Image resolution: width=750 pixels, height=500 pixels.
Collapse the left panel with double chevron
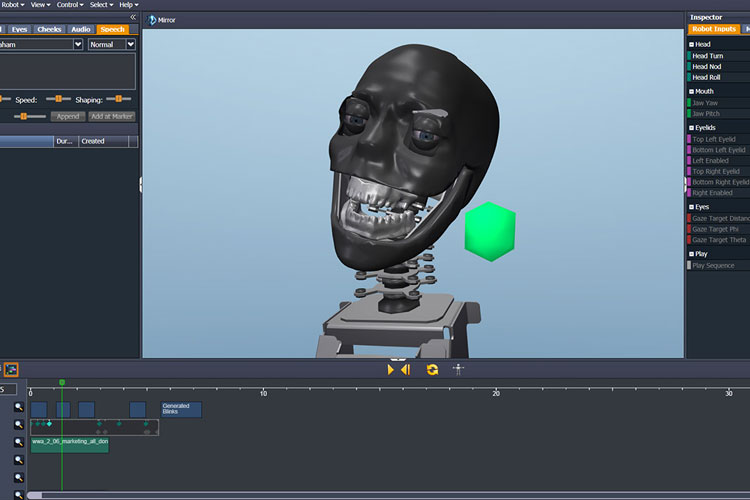point(133,17)
